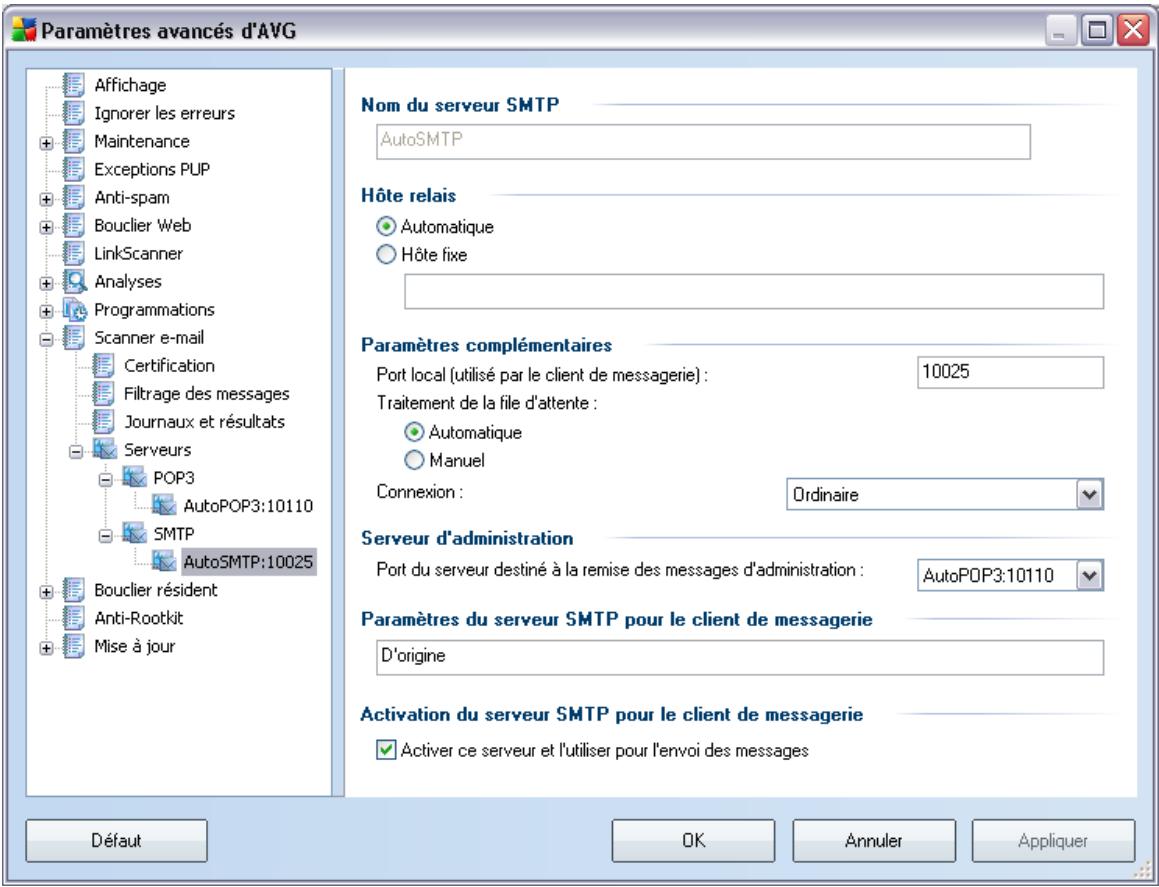Click the AutoSMTP server name field
1159x887 pixels.
(703, 141)
